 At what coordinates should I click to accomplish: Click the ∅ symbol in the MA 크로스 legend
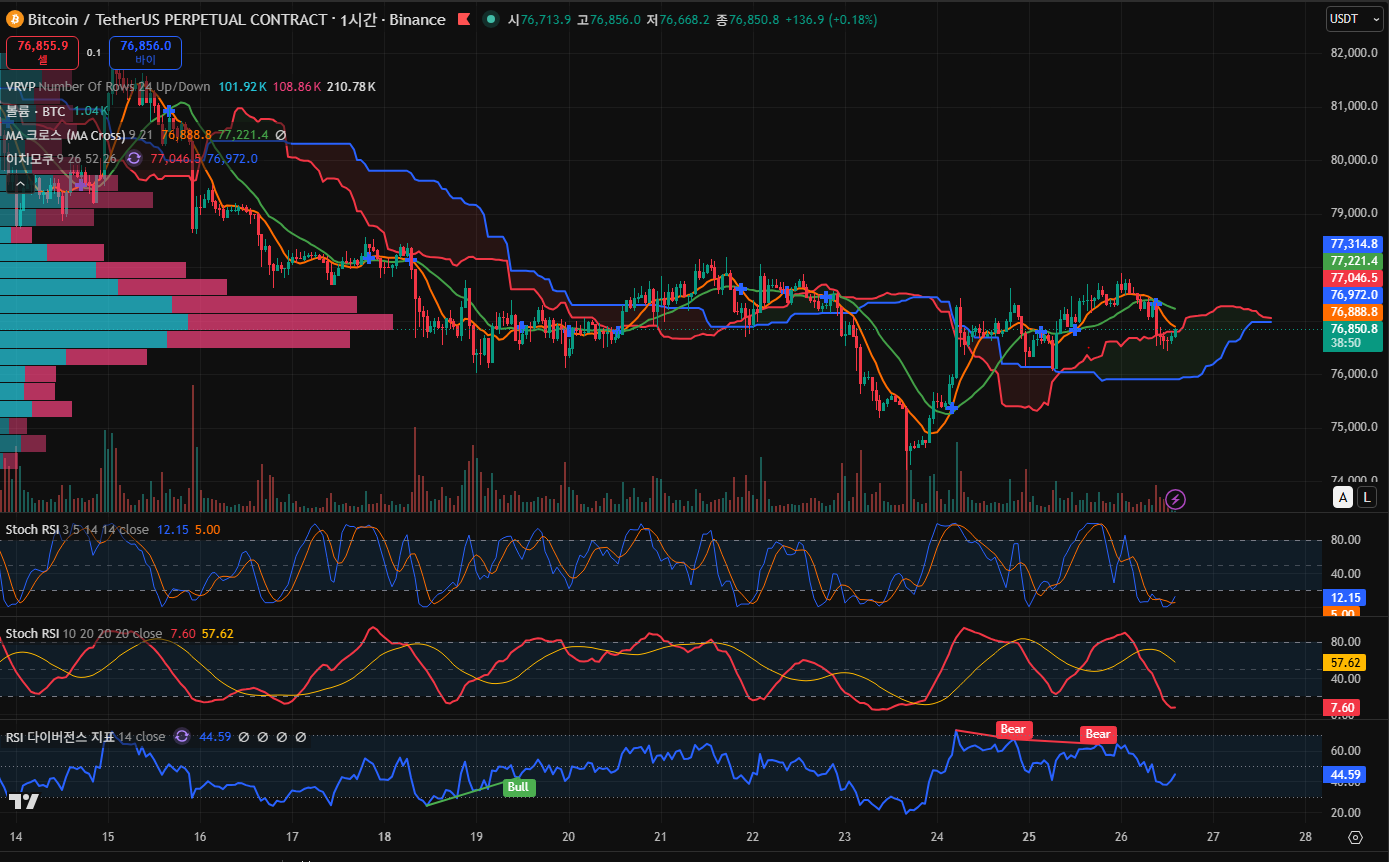coord(281,135)
